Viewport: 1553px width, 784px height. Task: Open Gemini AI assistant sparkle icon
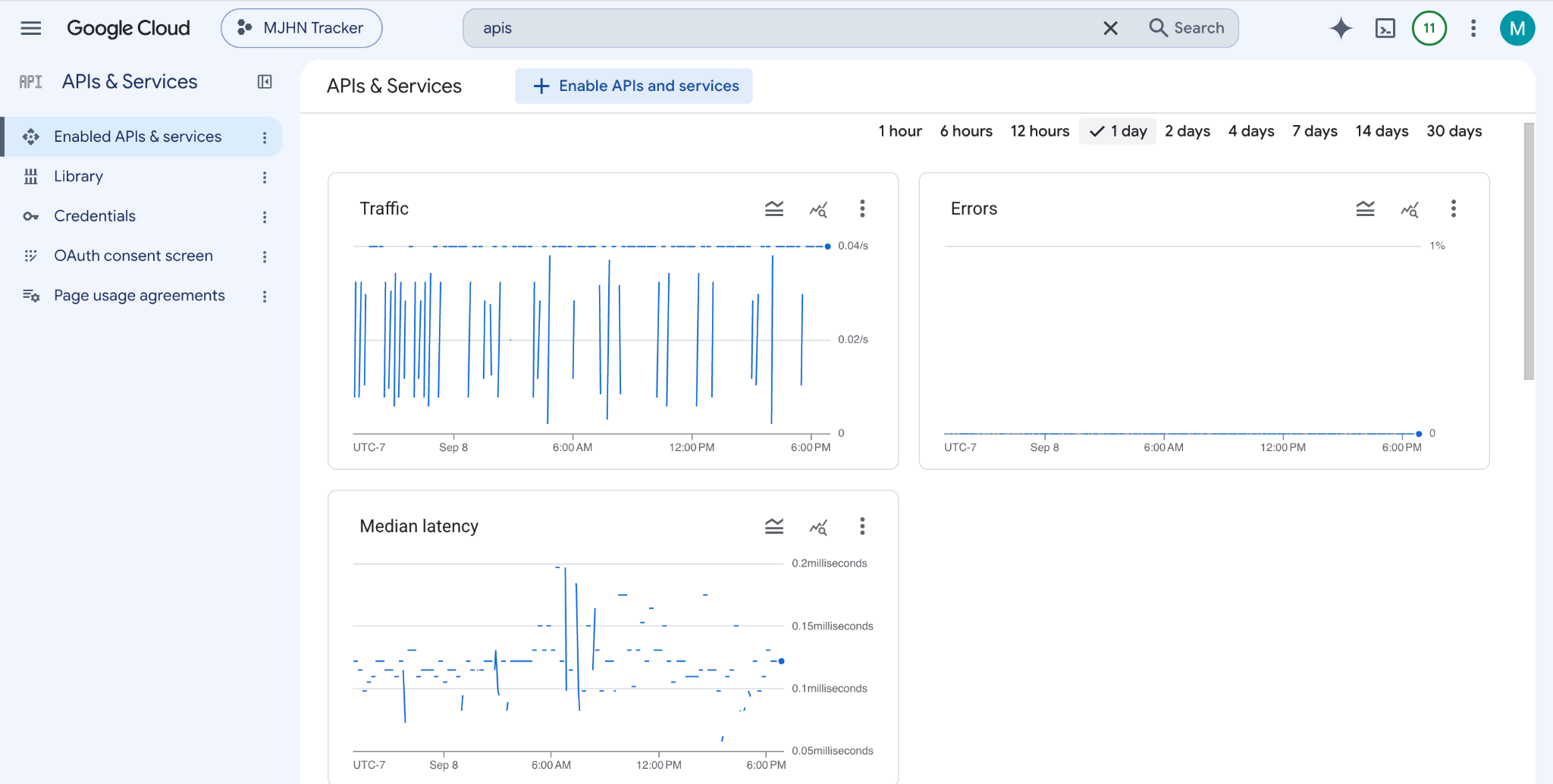[x=1341, y=28]
